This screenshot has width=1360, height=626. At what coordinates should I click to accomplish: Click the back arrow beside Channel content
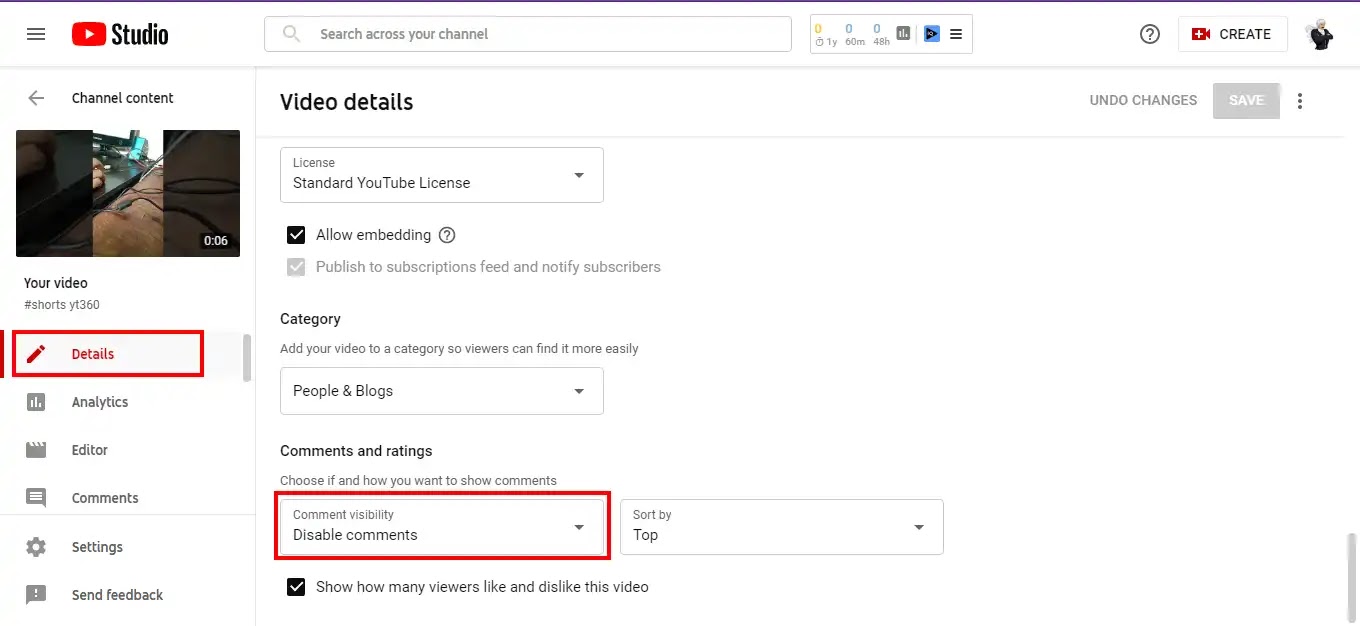pyautogui.click(x=36, y=98)
